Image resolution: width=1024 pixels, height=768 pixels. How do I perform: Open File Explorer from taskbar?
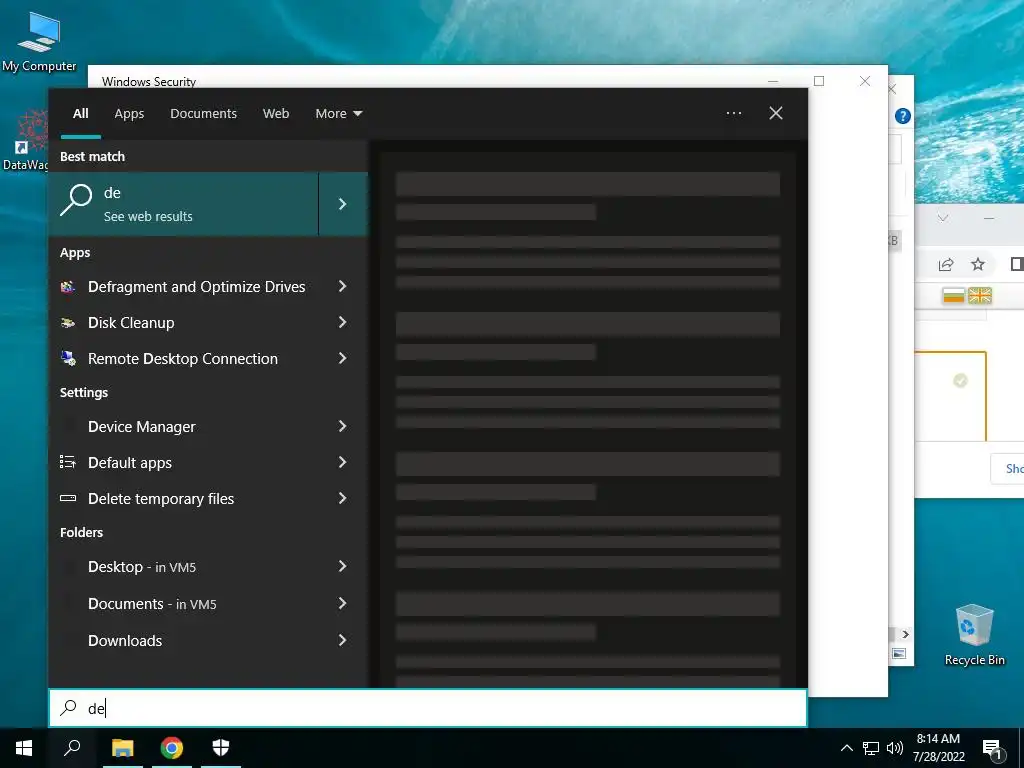pos(122,748)
